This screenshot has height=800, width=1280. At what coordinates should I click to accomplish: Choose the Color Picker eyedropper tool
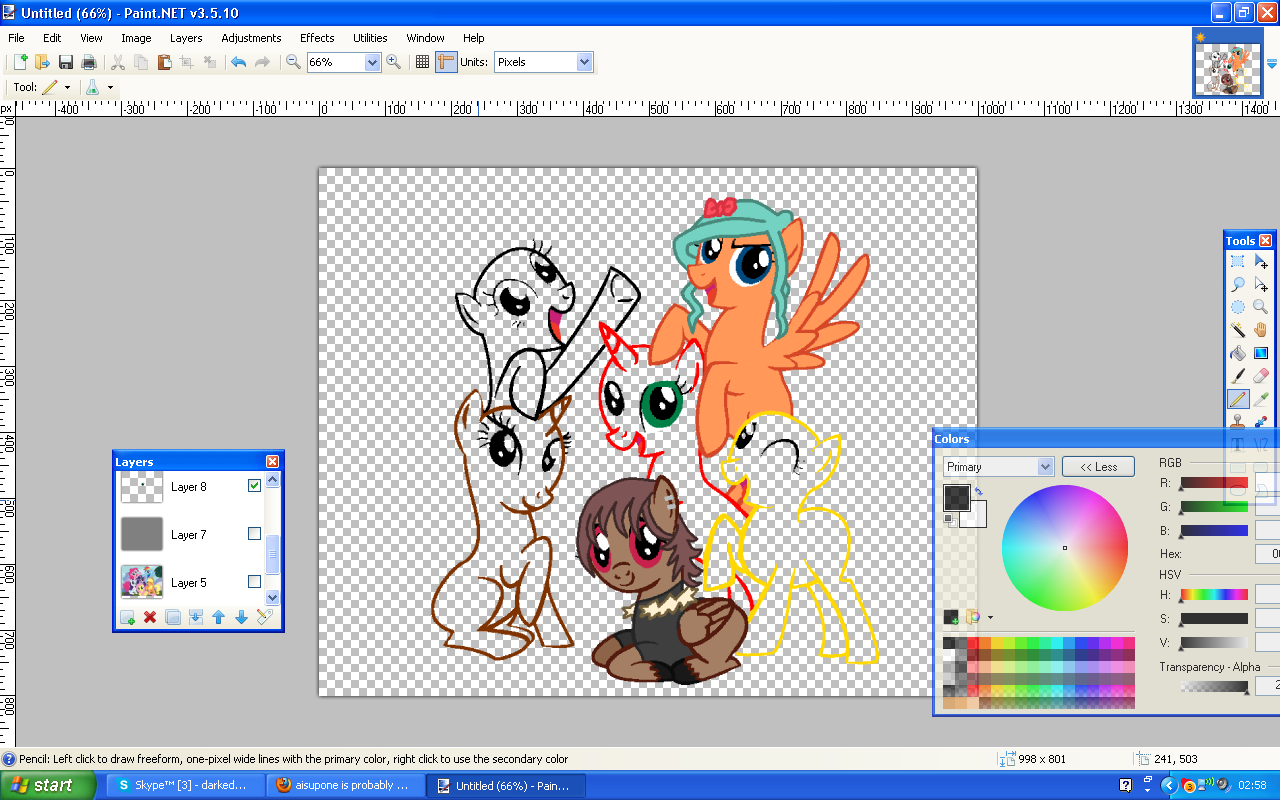1261,399
